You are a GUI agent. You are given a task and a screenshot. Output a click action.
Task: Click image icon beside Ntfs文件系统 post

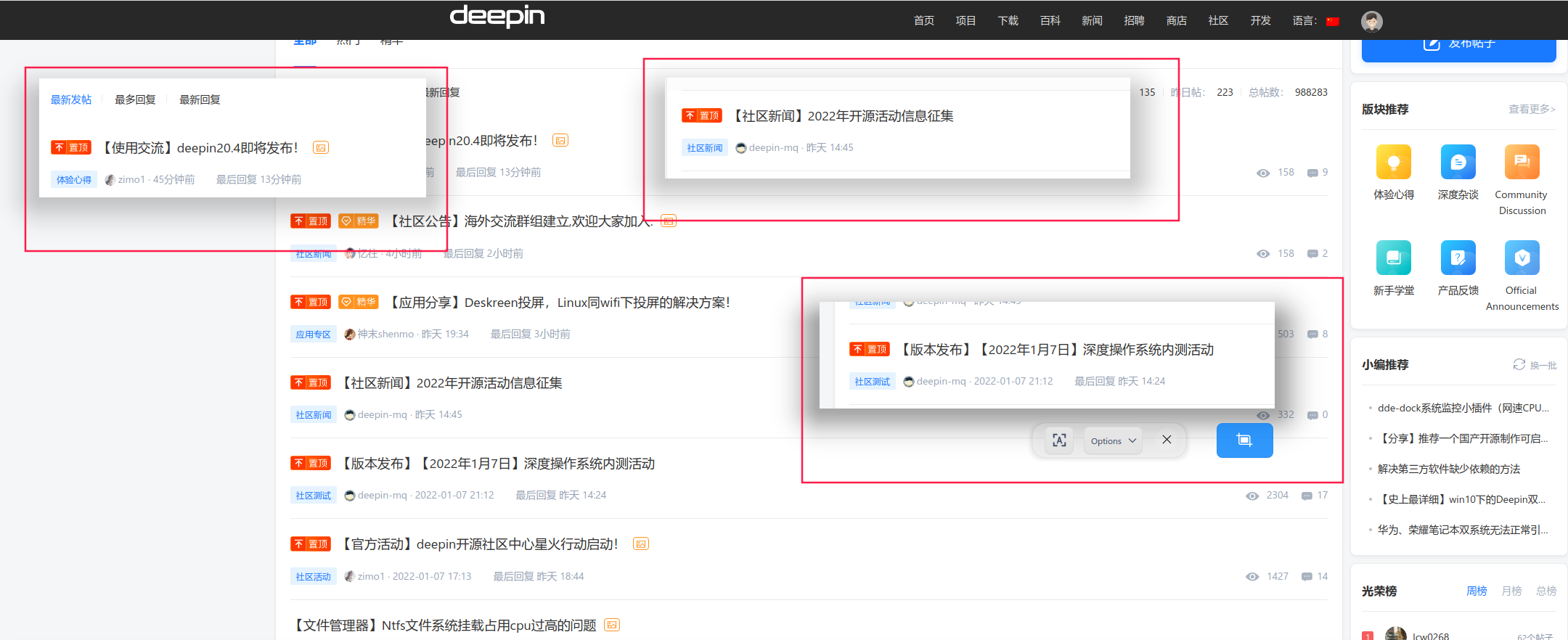pos(612,625)
